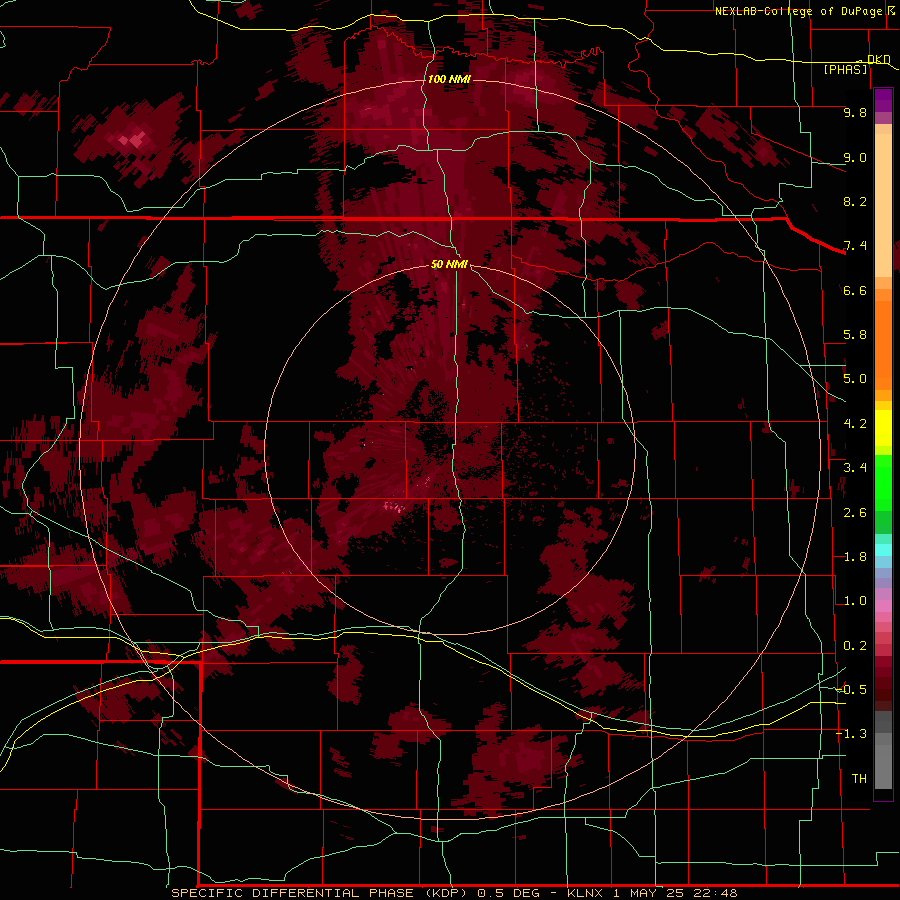The width and height of the screenshot is (900, 900).
Task: Click the 1.8 scale value
Action: coord(855,557)
